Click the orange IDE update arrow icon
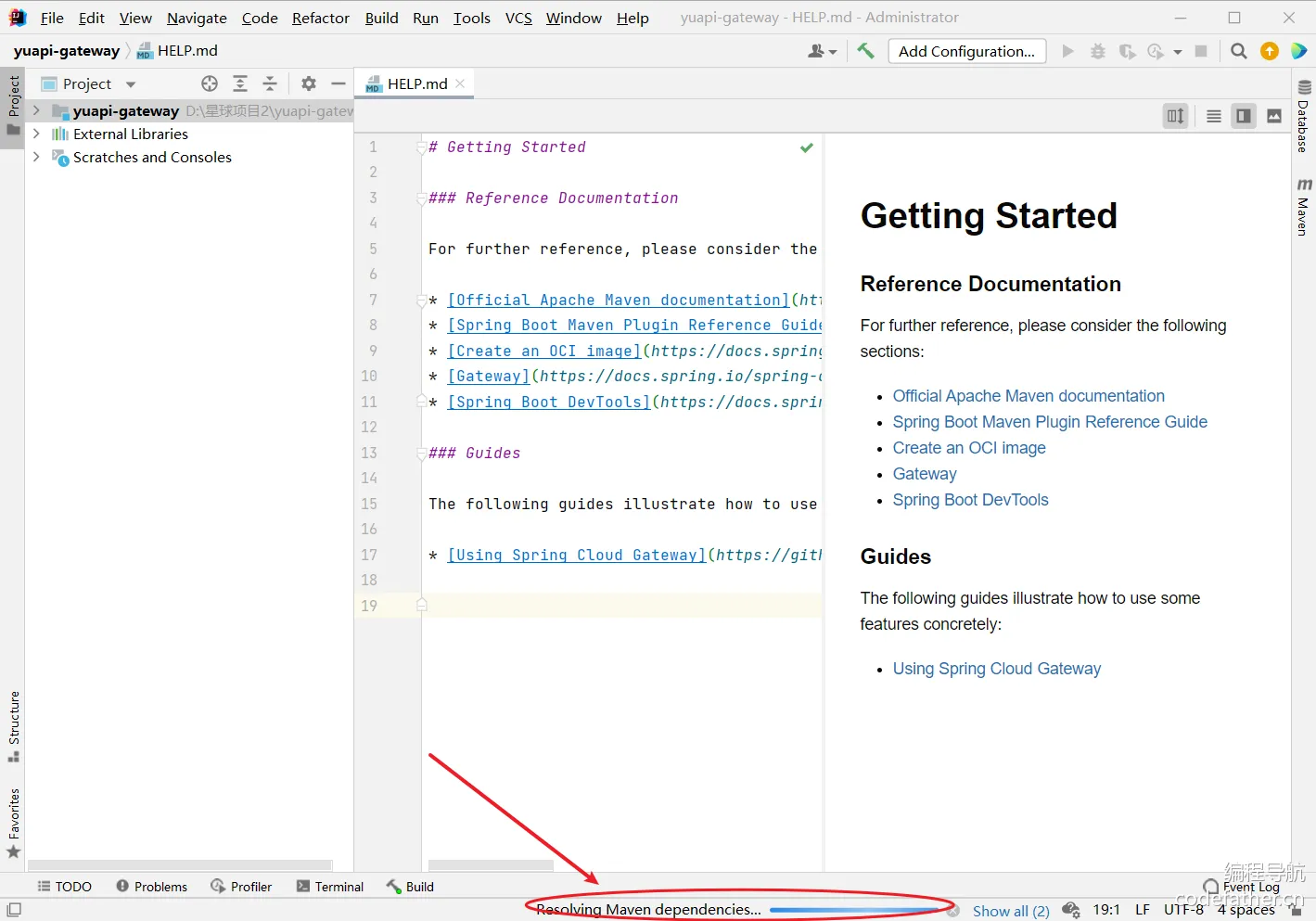This screenshot has width=1316, height=921. [1270, 51]
